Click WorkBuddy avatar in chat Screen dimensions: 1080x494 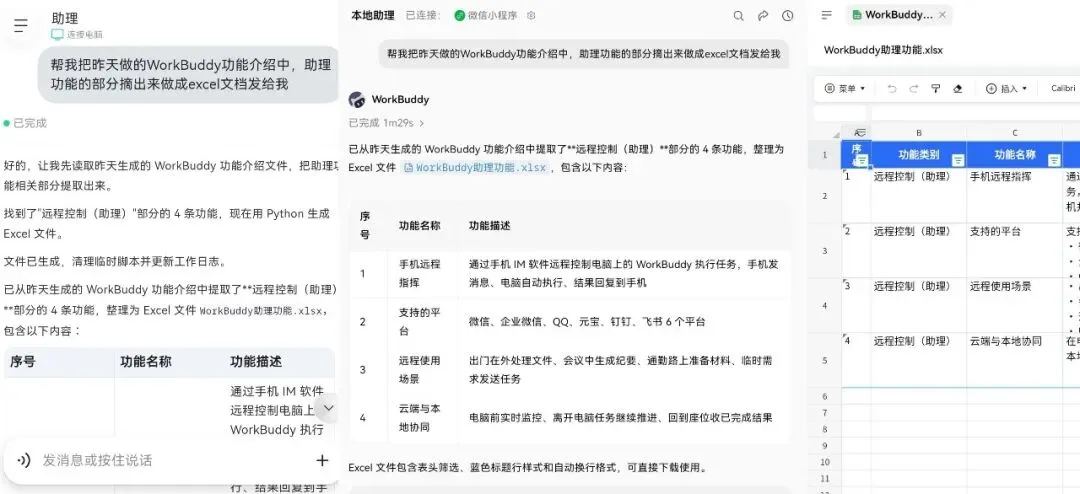(x=357, y=99)
